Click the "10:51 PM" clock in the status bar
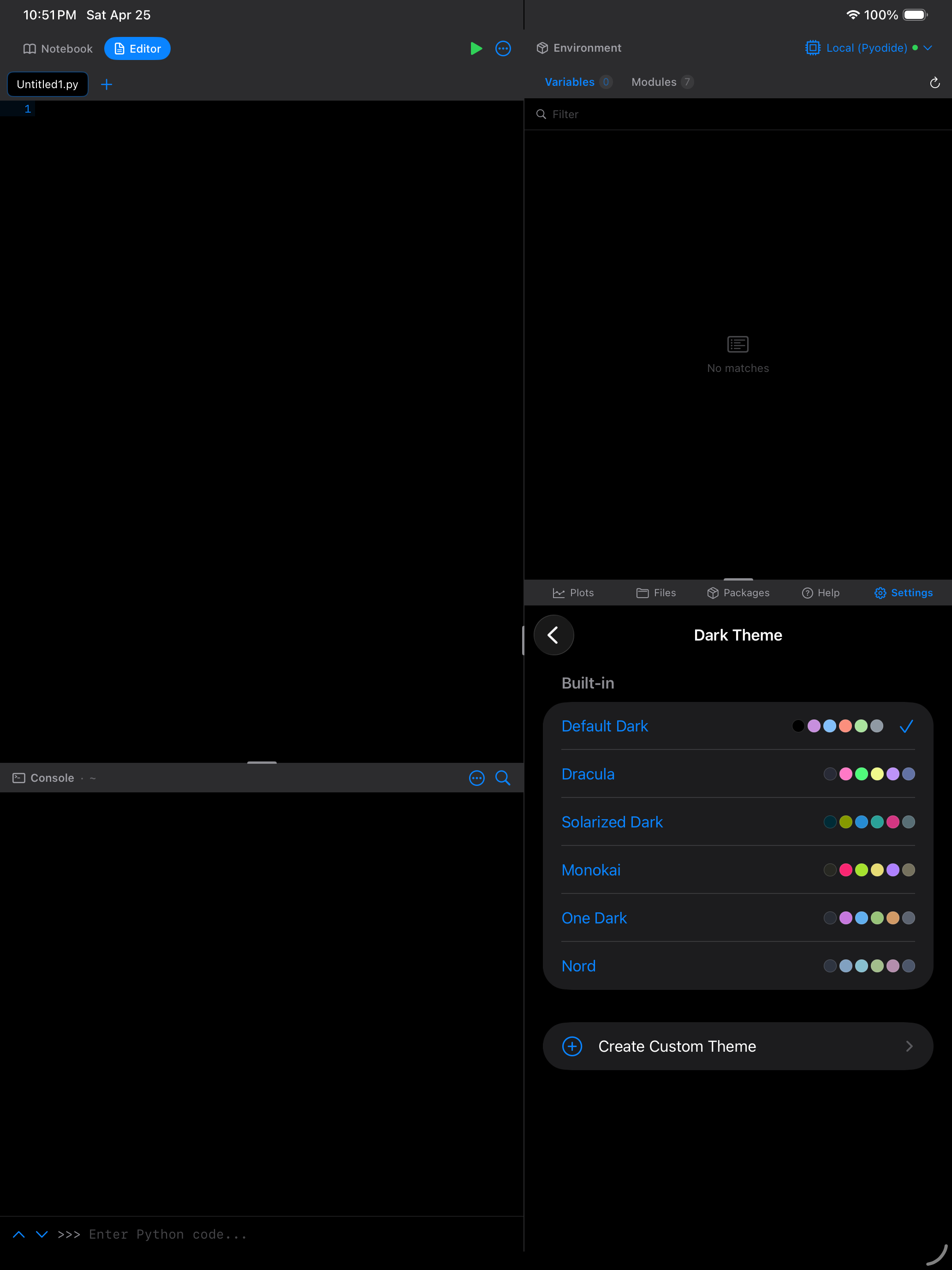 pos(50,15)
